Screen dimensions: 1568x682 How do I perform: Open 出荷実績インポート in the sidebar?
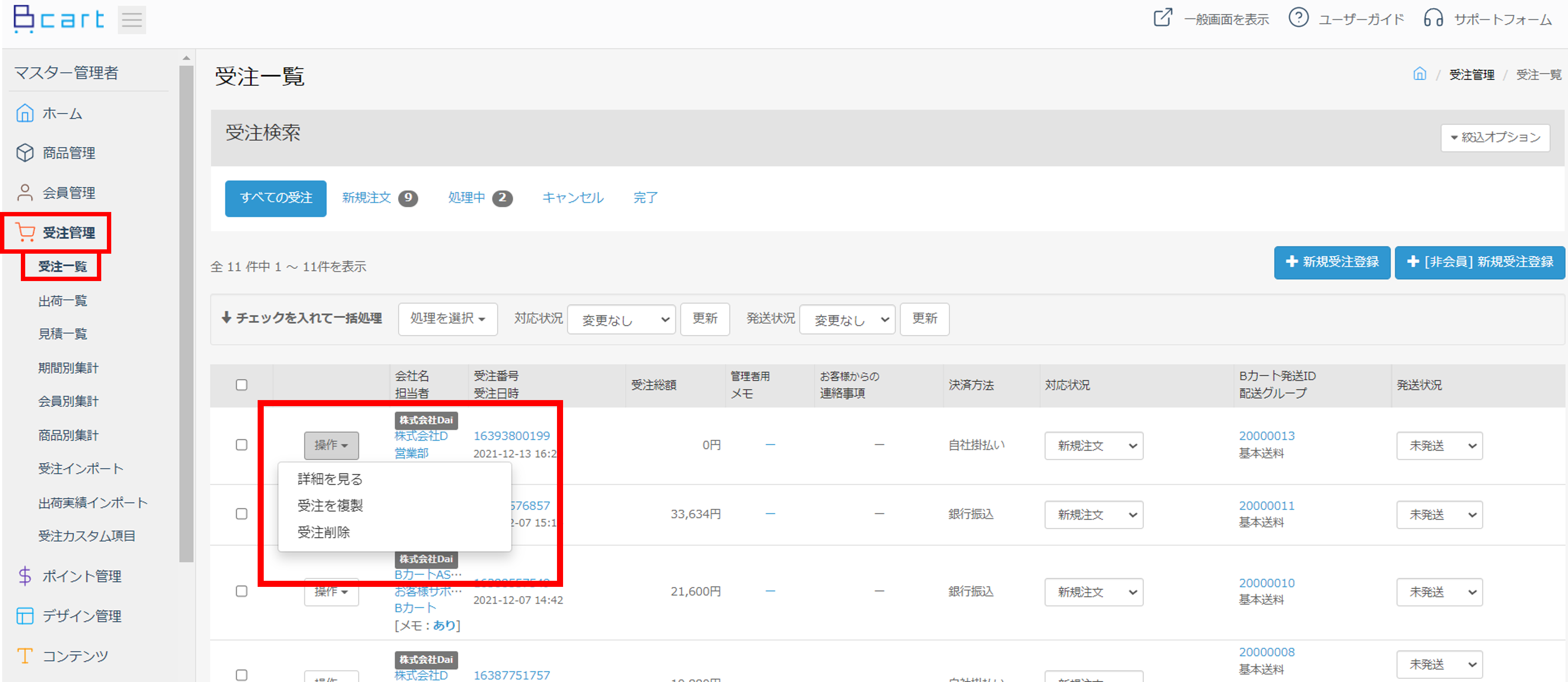click(93, 503)
